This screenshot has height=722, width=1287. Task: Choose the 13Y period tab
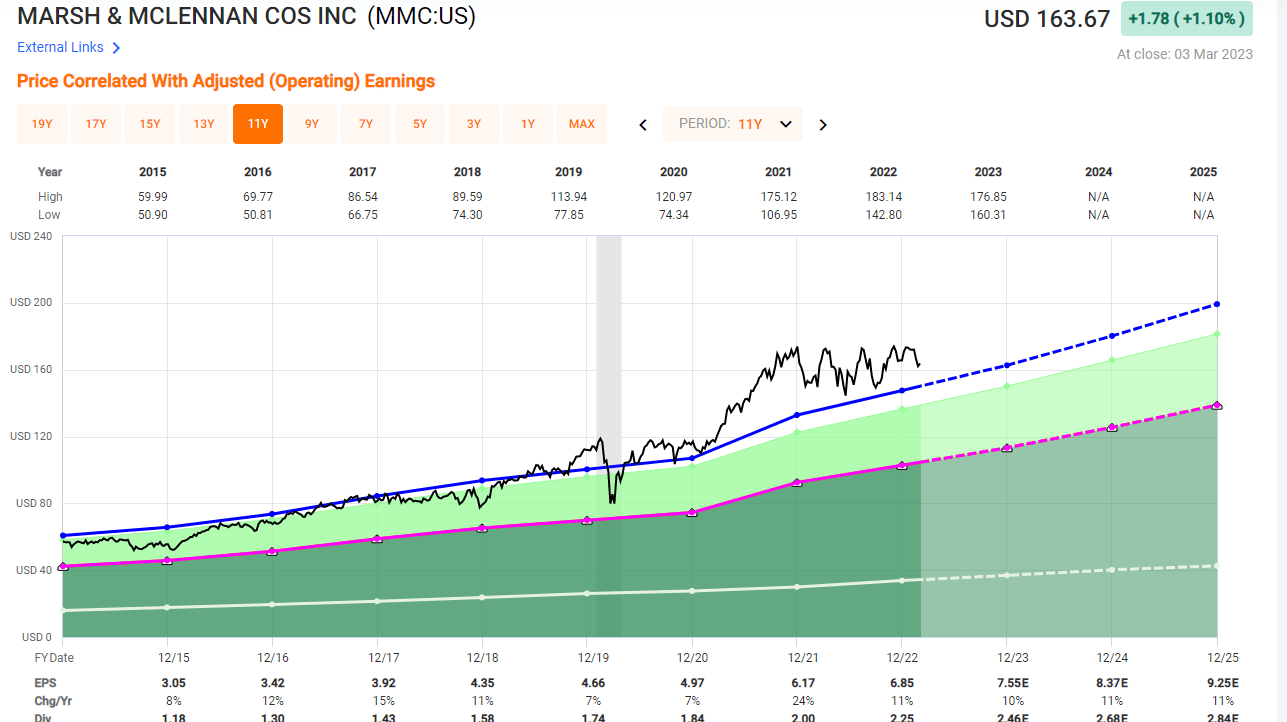[204, 124]
